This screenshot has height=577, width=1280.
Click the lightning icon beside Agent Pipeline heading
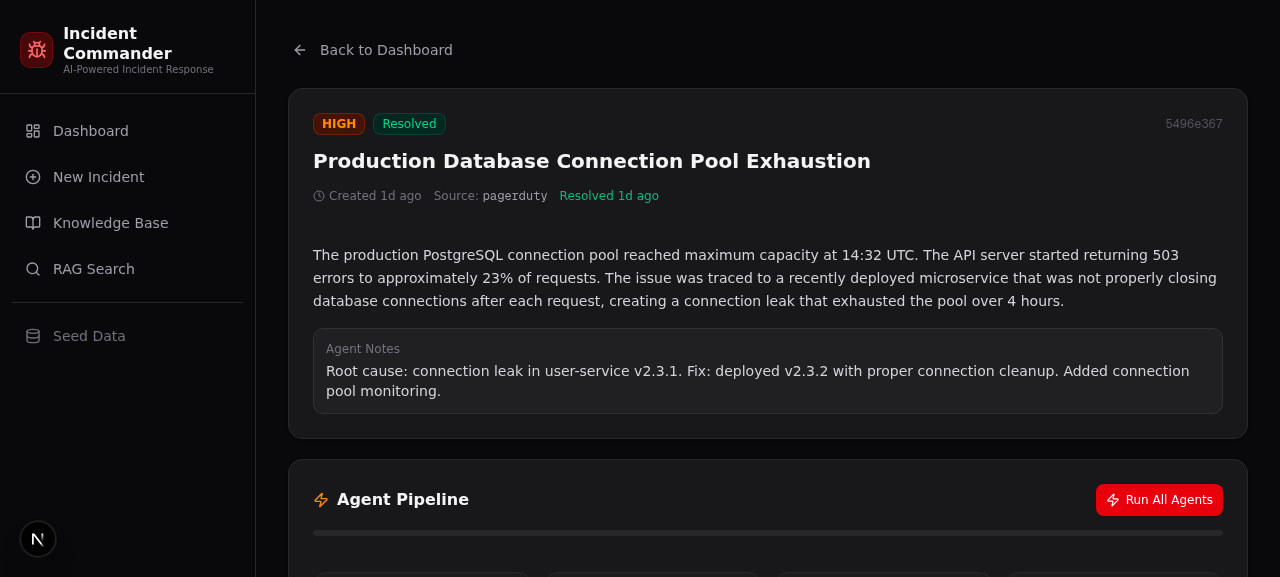[321, 500]
